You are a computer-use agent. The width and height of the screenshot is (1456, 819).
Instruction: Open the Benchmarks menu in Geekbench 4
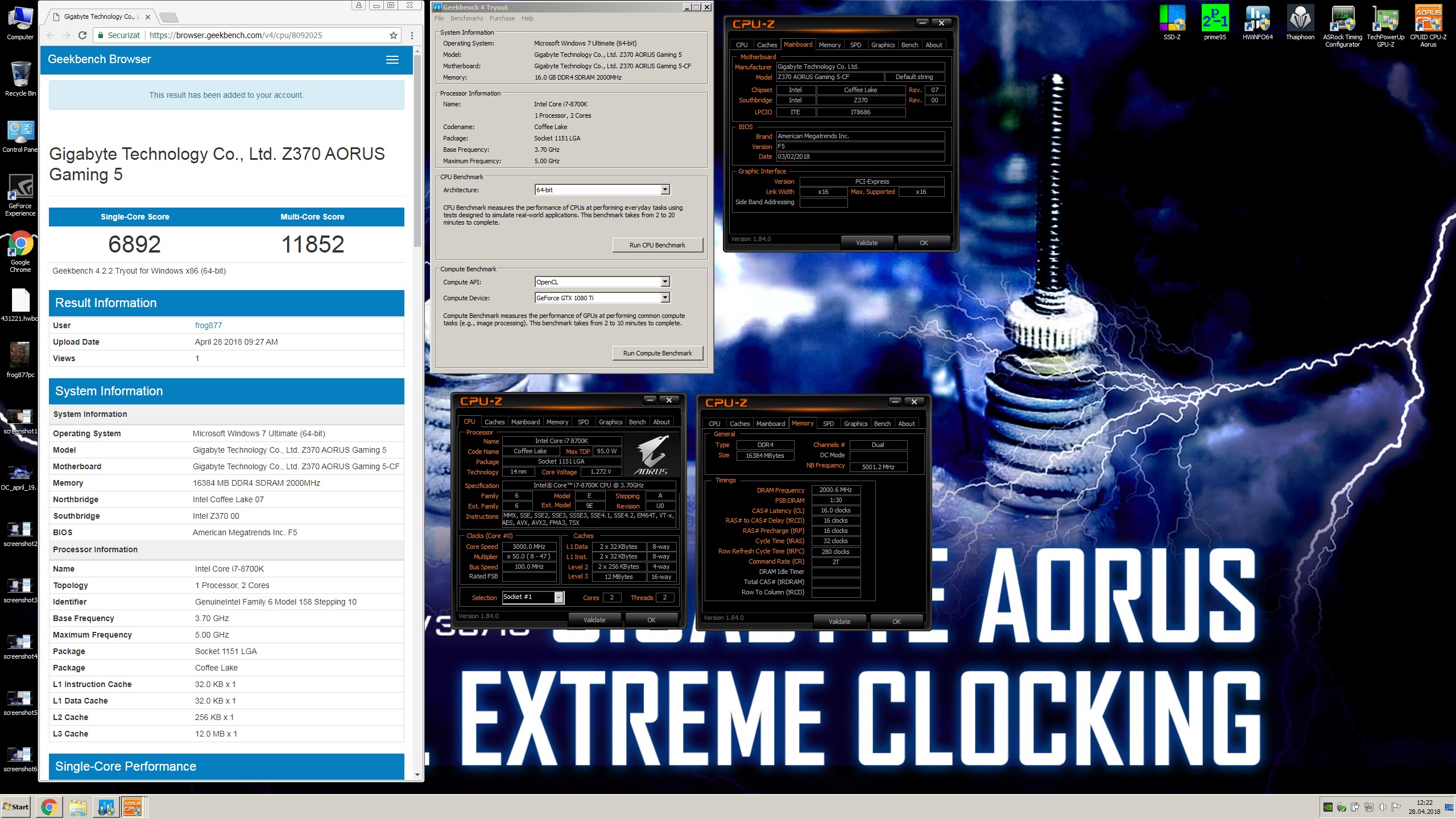click(x=466, y=18)
